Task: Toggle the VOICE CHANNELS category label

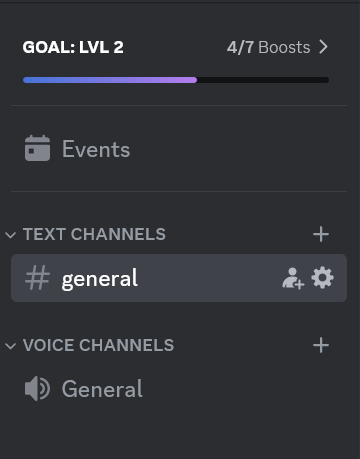Action: click(x=98, y=345)
